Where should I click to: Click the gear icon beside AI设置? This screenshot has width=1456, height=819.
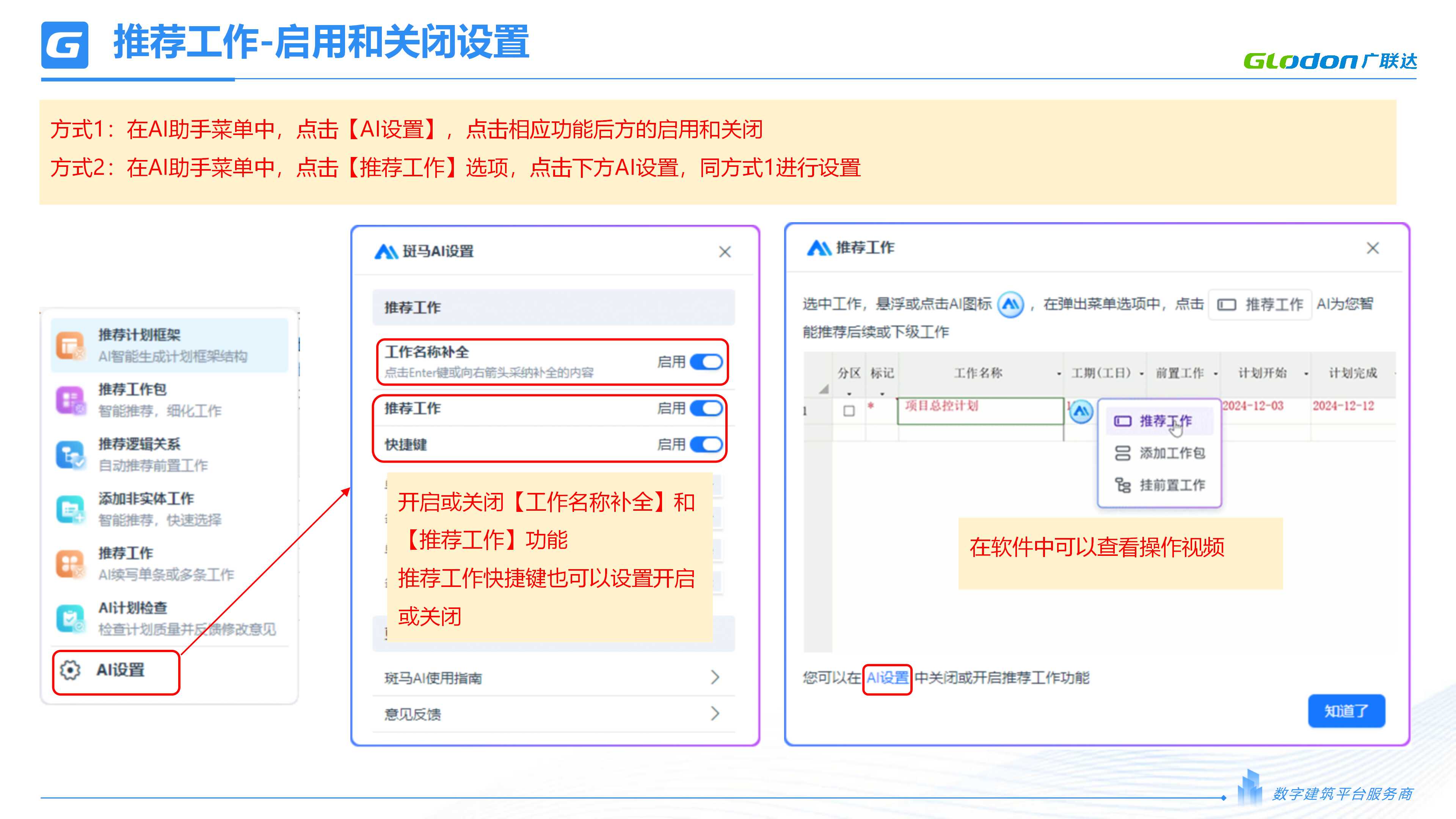click(70, 670)
